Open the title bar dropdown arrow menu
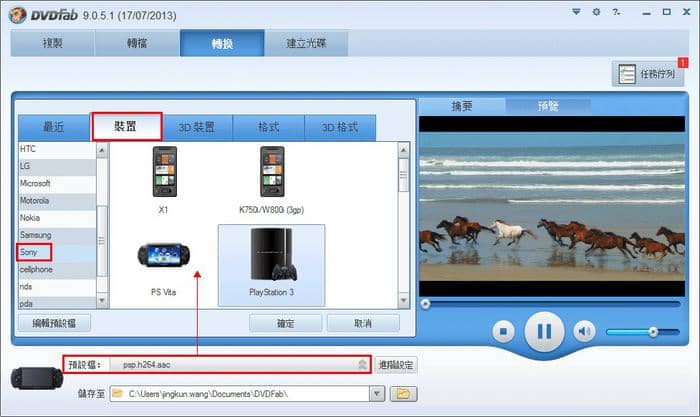Viewport: 700px width, 417px height. [576, 12]
